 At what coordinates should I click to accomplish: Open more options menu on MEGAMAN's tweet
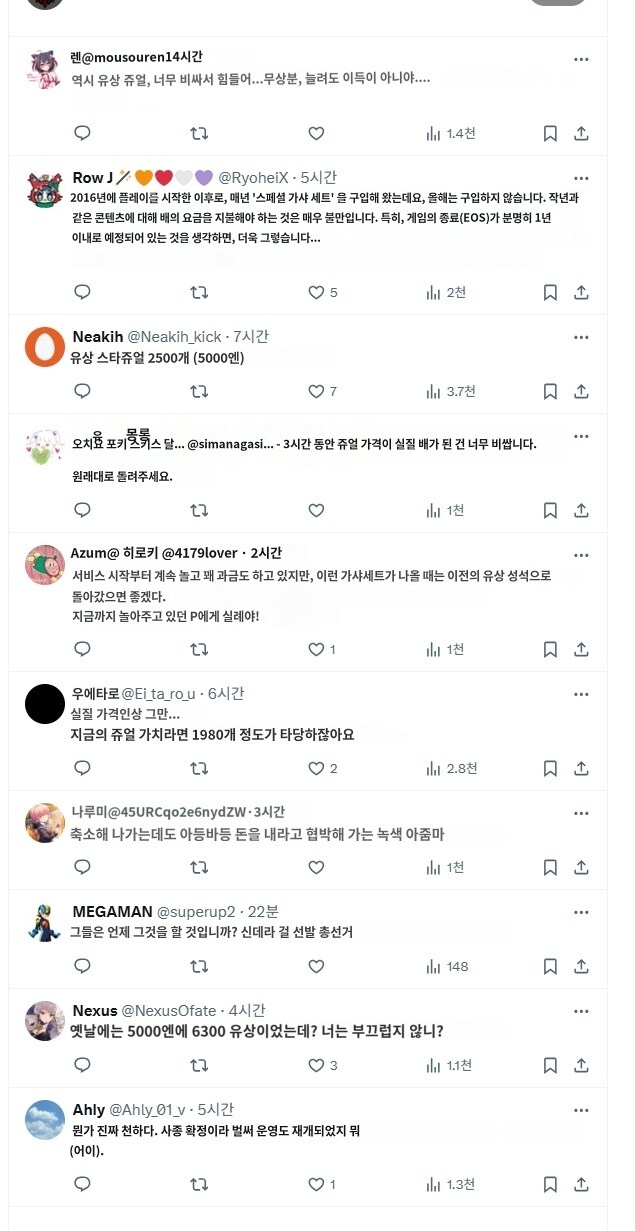[583, 911]
